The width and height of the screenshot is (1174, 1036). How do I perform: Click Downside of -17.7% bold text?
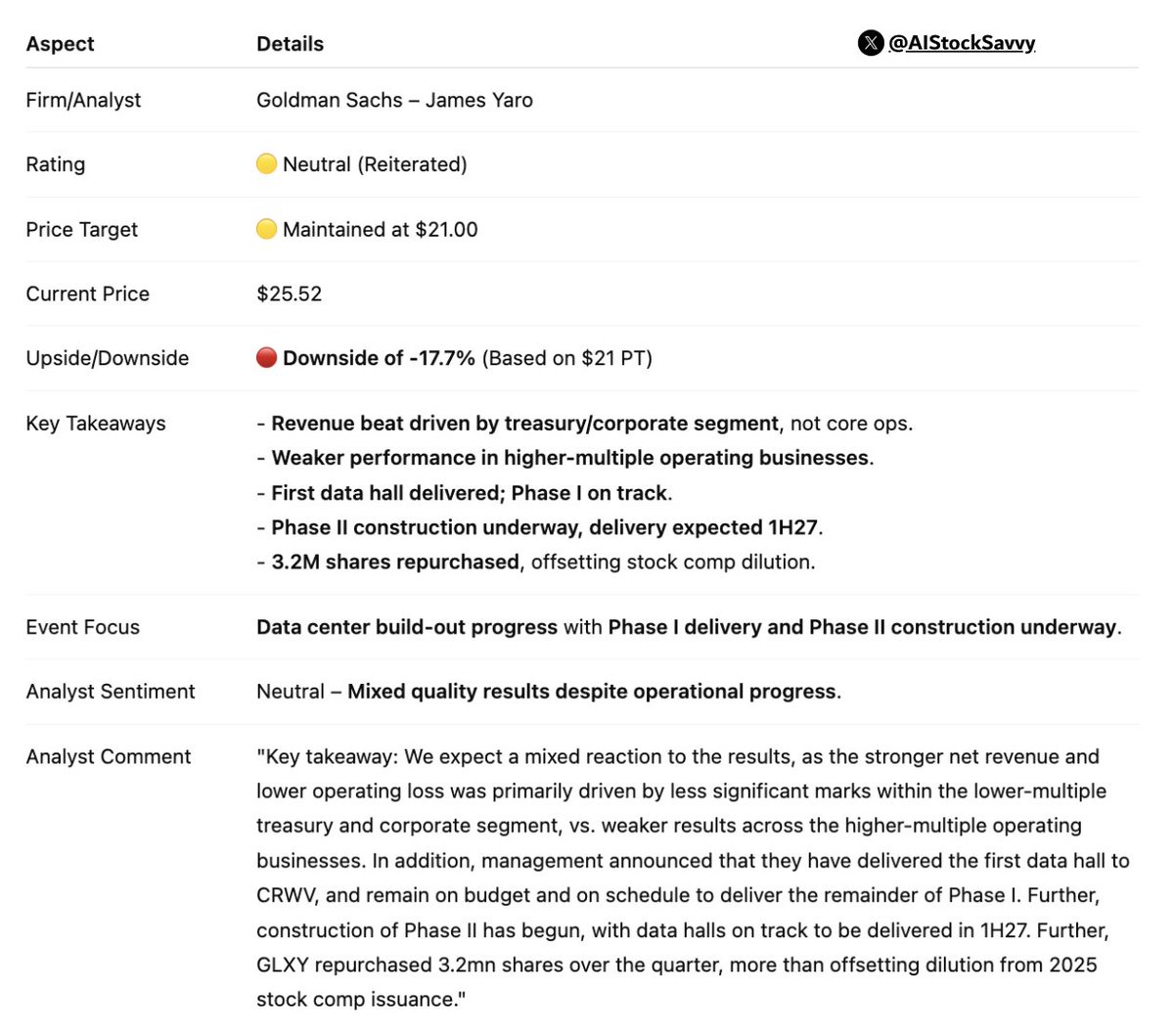point(379,358)
